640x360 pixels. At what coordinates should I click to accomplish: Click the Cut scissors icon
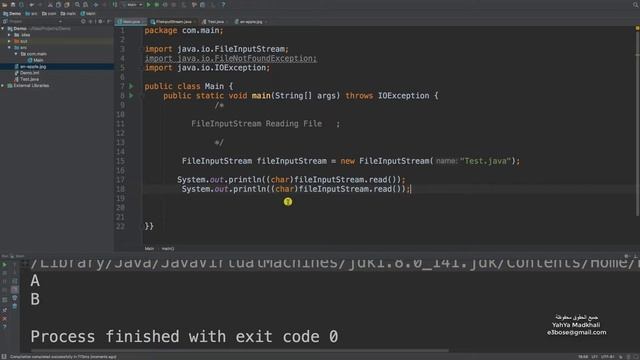coord(50,4)
